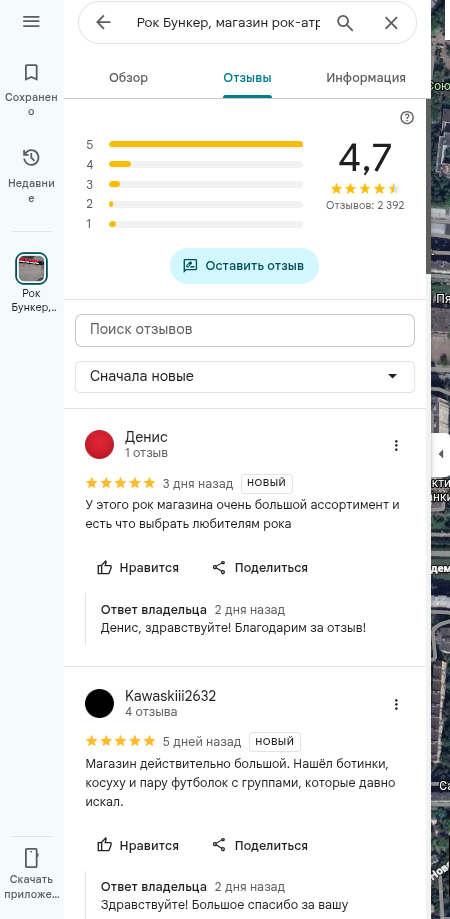Open Recents history icon
Image resolution: width=450 pixels, height=919 pixels.
(x=31, y=158)
